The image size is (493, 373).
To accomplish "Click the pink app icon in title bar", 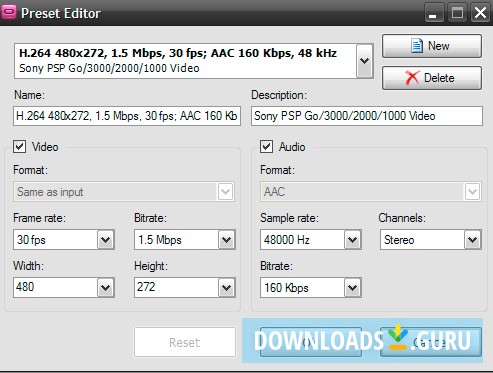I will click(x=9, y=12).
